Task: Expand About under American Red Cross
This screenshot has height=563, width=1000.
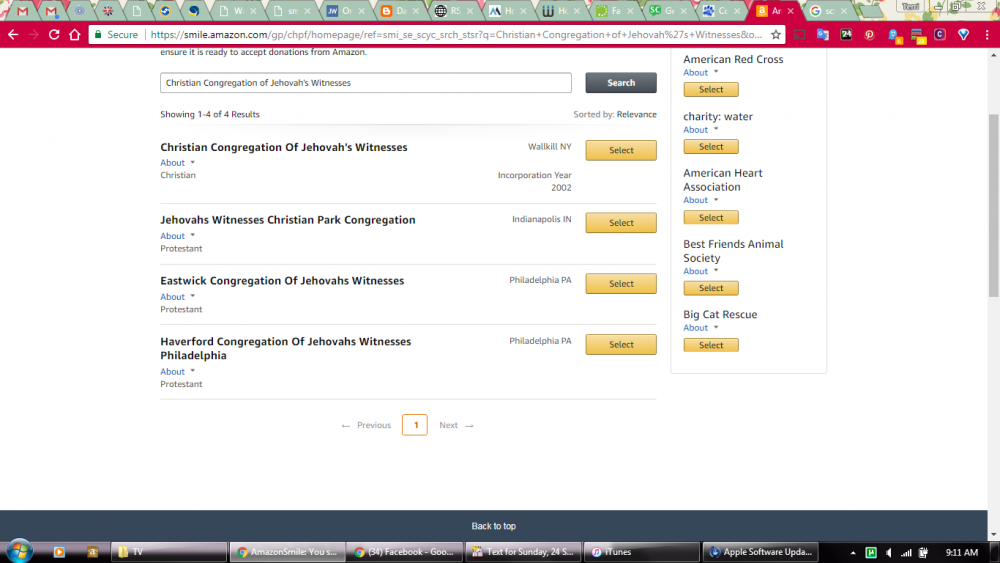Action: coord(700,73)
